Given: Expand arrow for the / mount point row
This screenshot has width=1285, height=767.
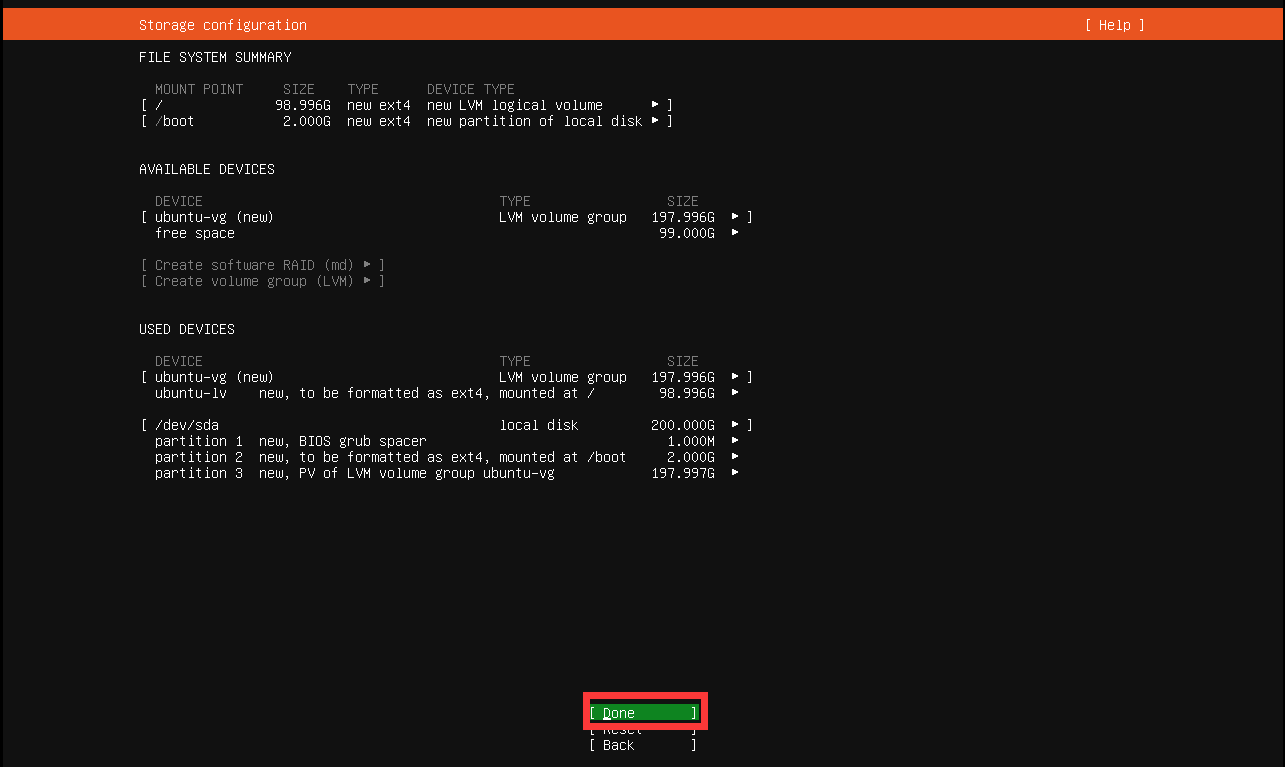Looking at the screenshot, I should (x=655, y=105).
